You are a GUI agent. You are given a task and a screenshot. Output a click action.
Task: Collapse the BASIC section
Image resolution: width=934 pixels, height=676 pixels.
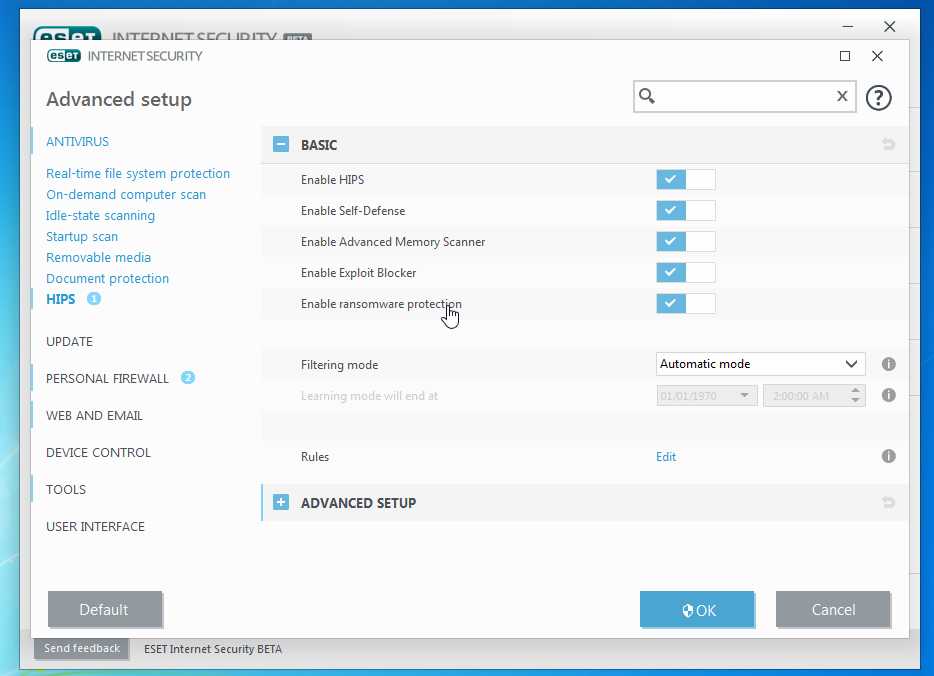281,144
